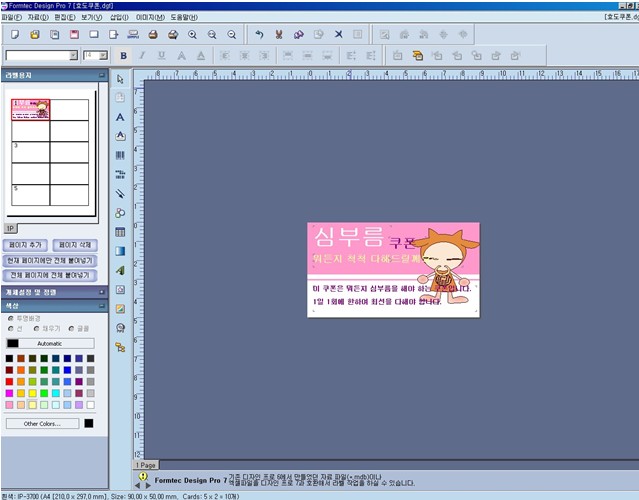Switch to the 1 Page tab below canvas
Viewport: 639px width, 500px height.
(x=146, y=465)
